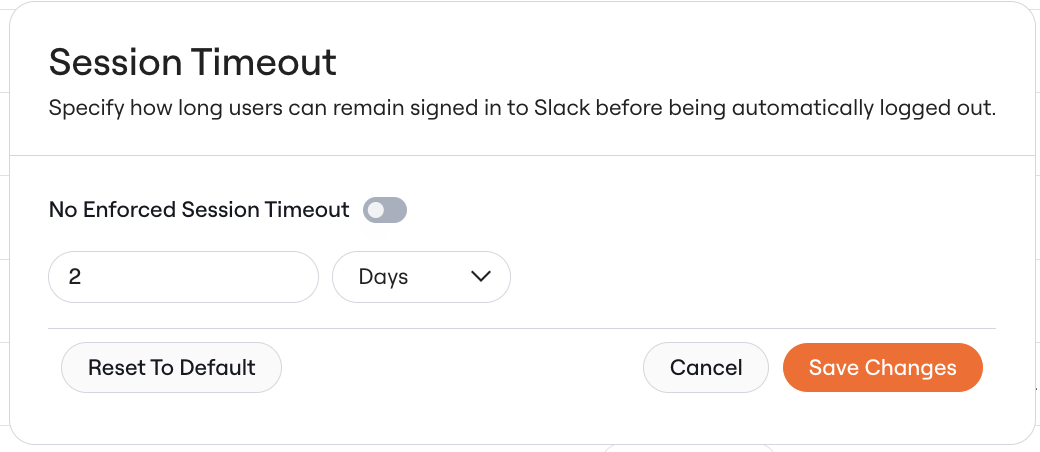Restore defaults via Reset To Default
The height and width of the screenshot is (452, 1040).
pyautogui.click(x=171, y=368)
